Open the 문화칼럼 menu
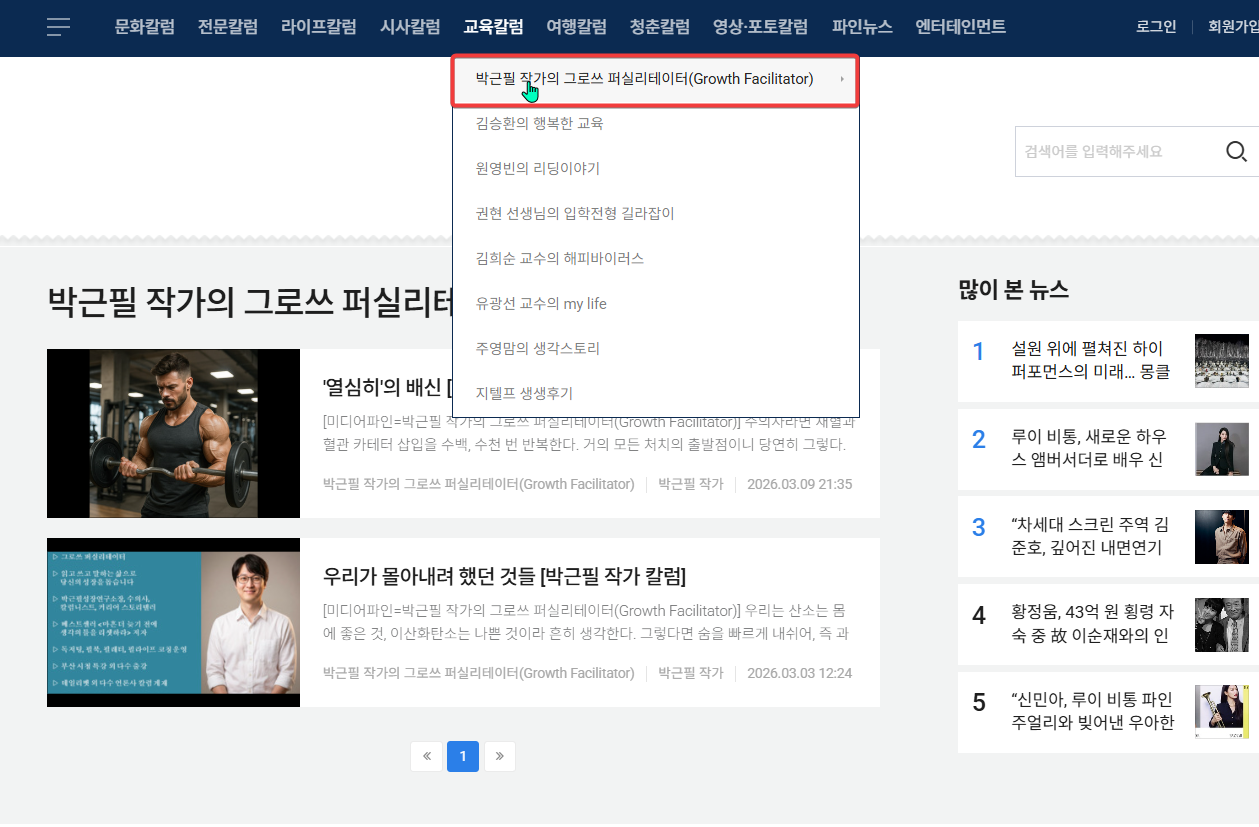The width and height of the screenshot is (1259, 827). pyautogui.click(x=145, y=27)
